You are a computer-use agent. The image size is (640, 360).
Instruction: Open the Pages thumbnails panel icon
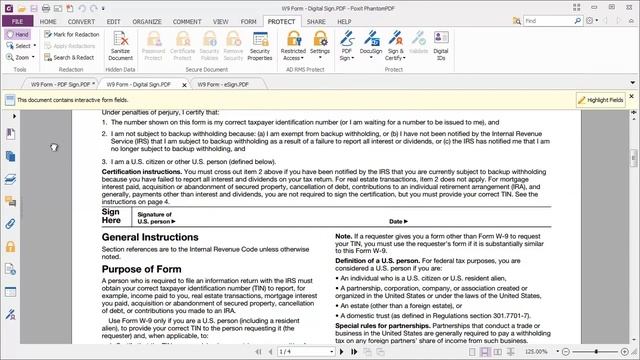tap(11, 156)
